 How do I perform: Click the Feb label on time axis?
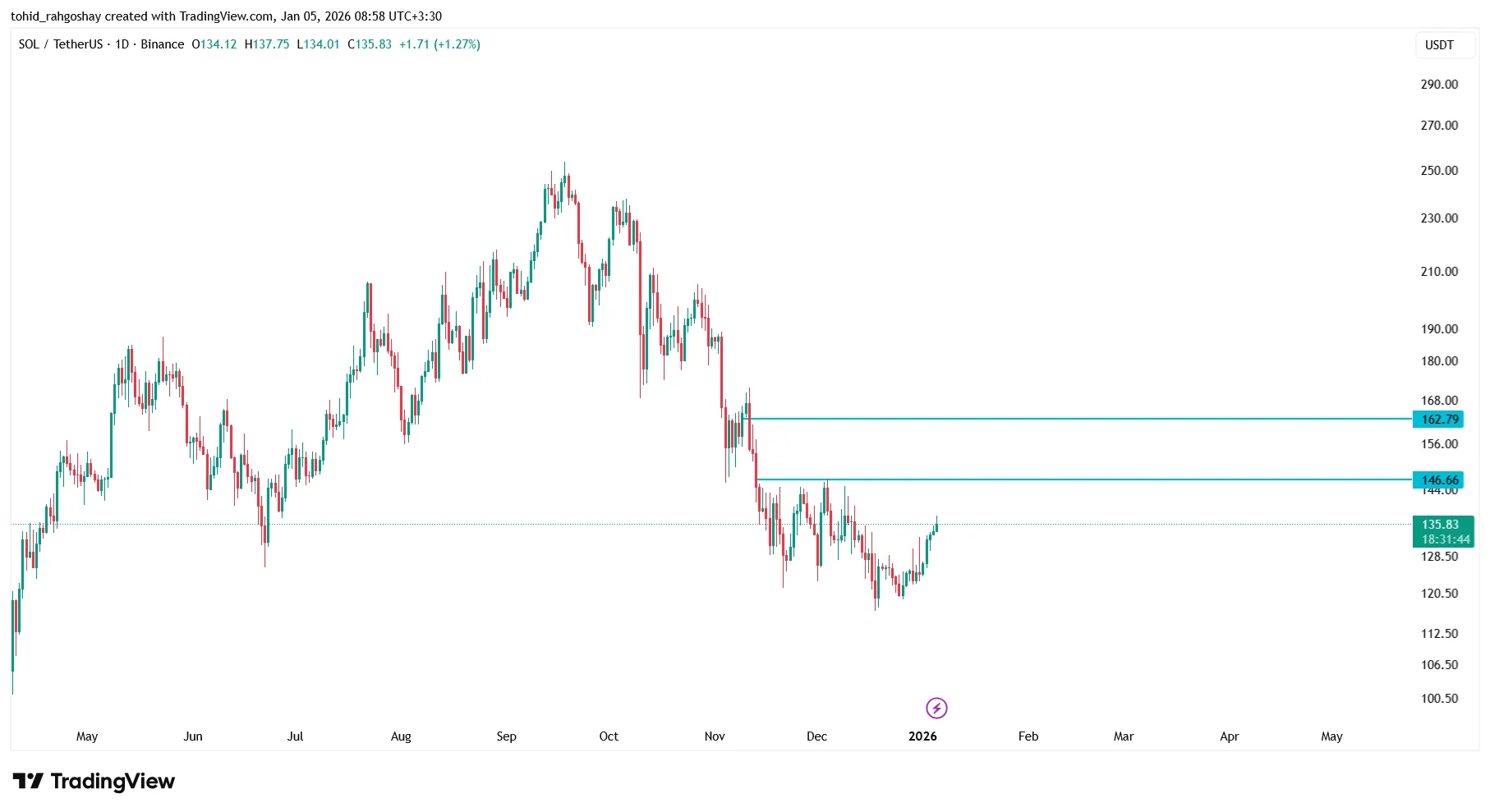pos(1028,736)
